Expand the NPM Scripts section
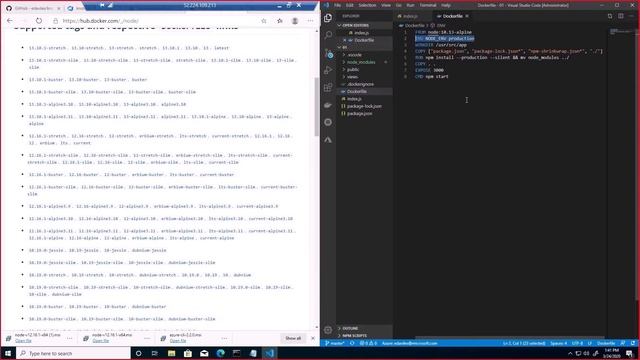Viewport: 640px width, 360px height. click(364, 336)
